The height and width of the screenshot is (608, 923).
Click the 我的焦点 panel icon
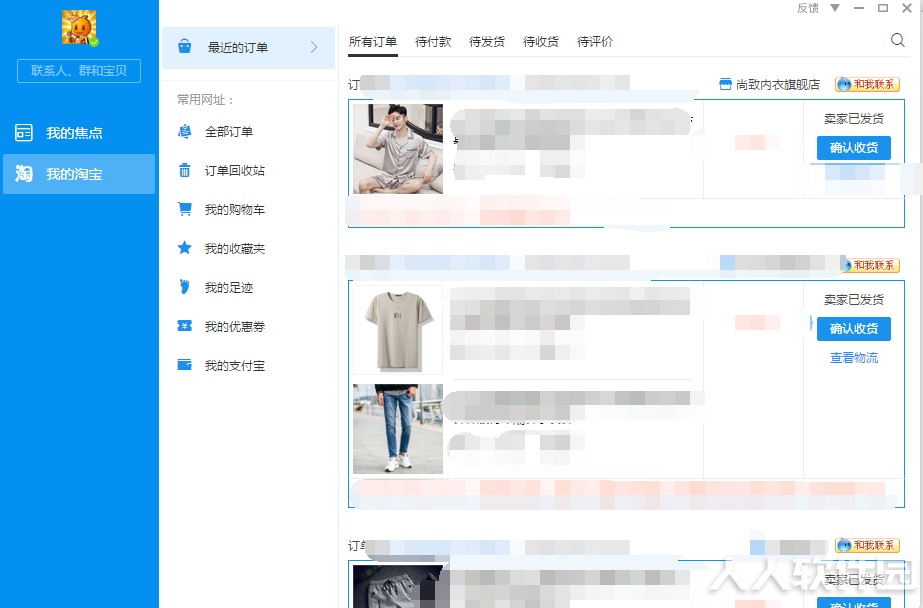click(x=24, y=133)
